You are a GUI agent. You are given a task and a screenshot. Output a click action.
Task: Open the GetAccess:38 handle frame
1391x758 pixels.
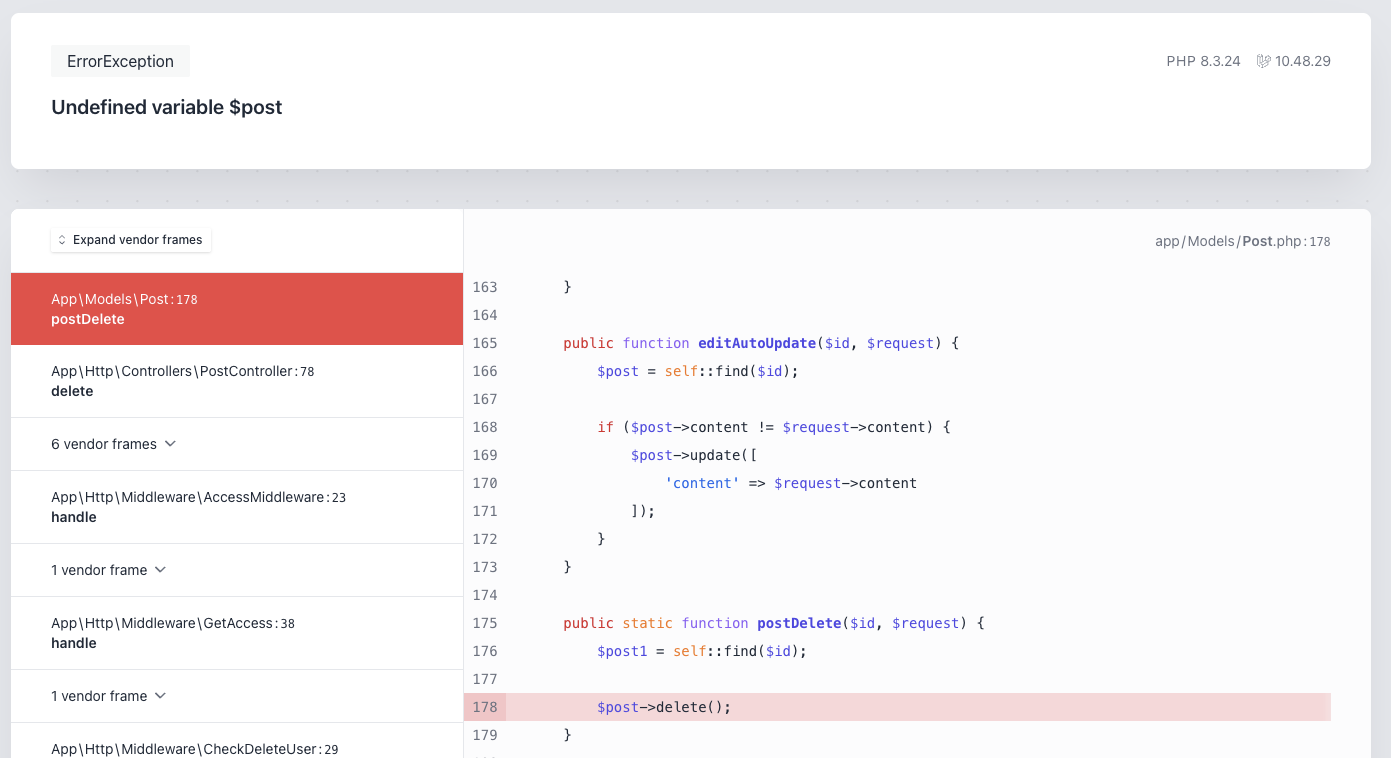[x=237, y=633]
